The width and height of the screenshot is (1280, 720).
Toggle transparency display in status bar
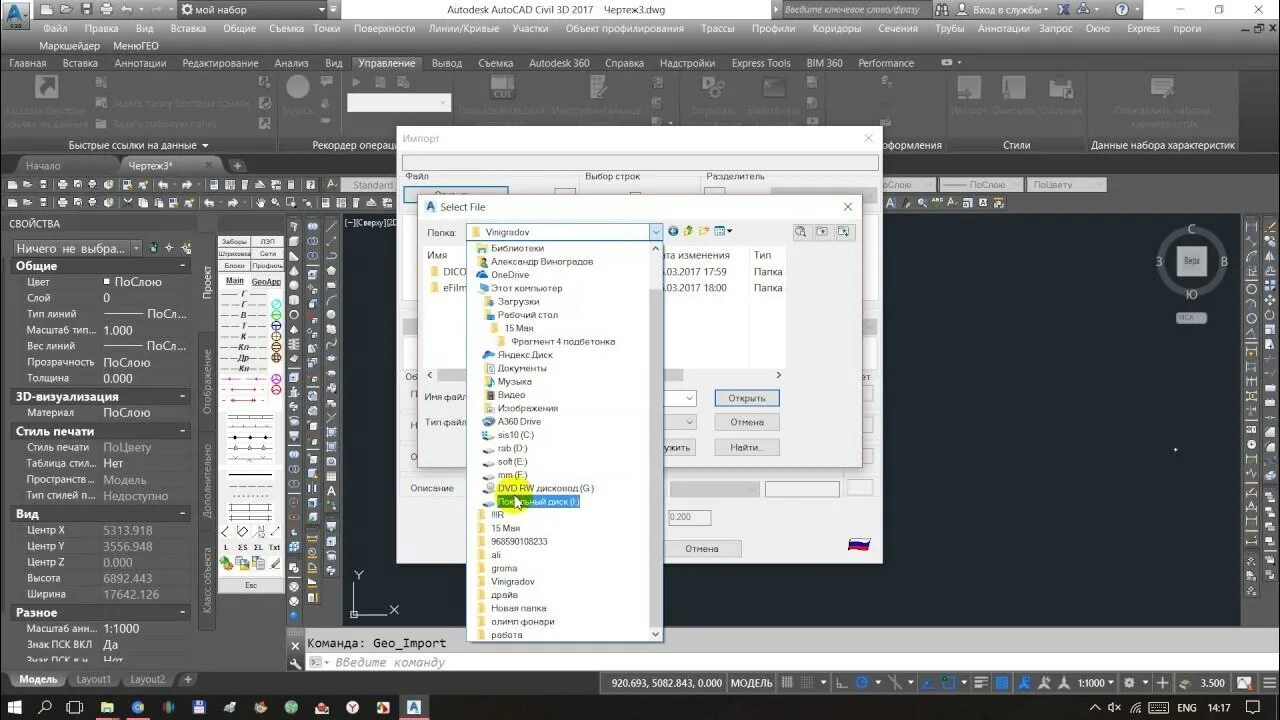click(x=1003, y=683)
